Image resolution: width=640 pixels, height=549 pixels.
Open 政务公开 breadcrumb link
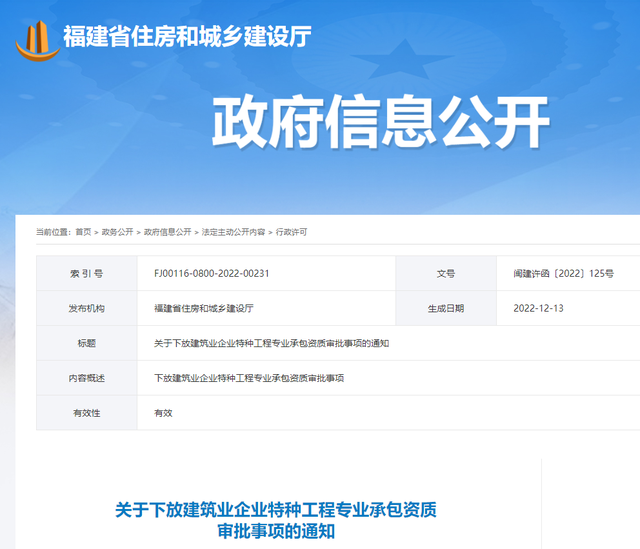117,232
